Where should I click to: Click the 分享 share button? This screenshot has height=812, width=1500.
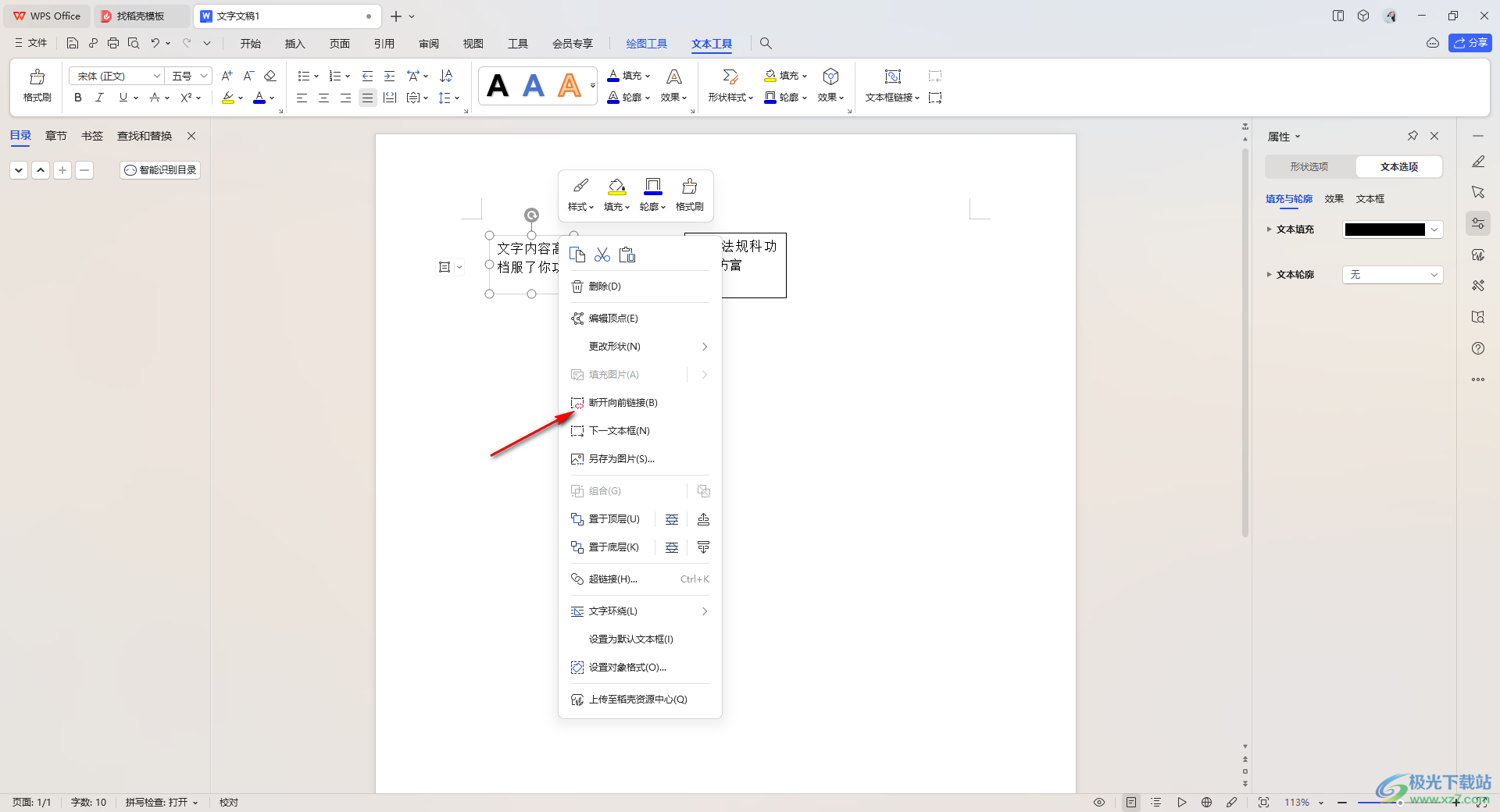click(1470, 43)
